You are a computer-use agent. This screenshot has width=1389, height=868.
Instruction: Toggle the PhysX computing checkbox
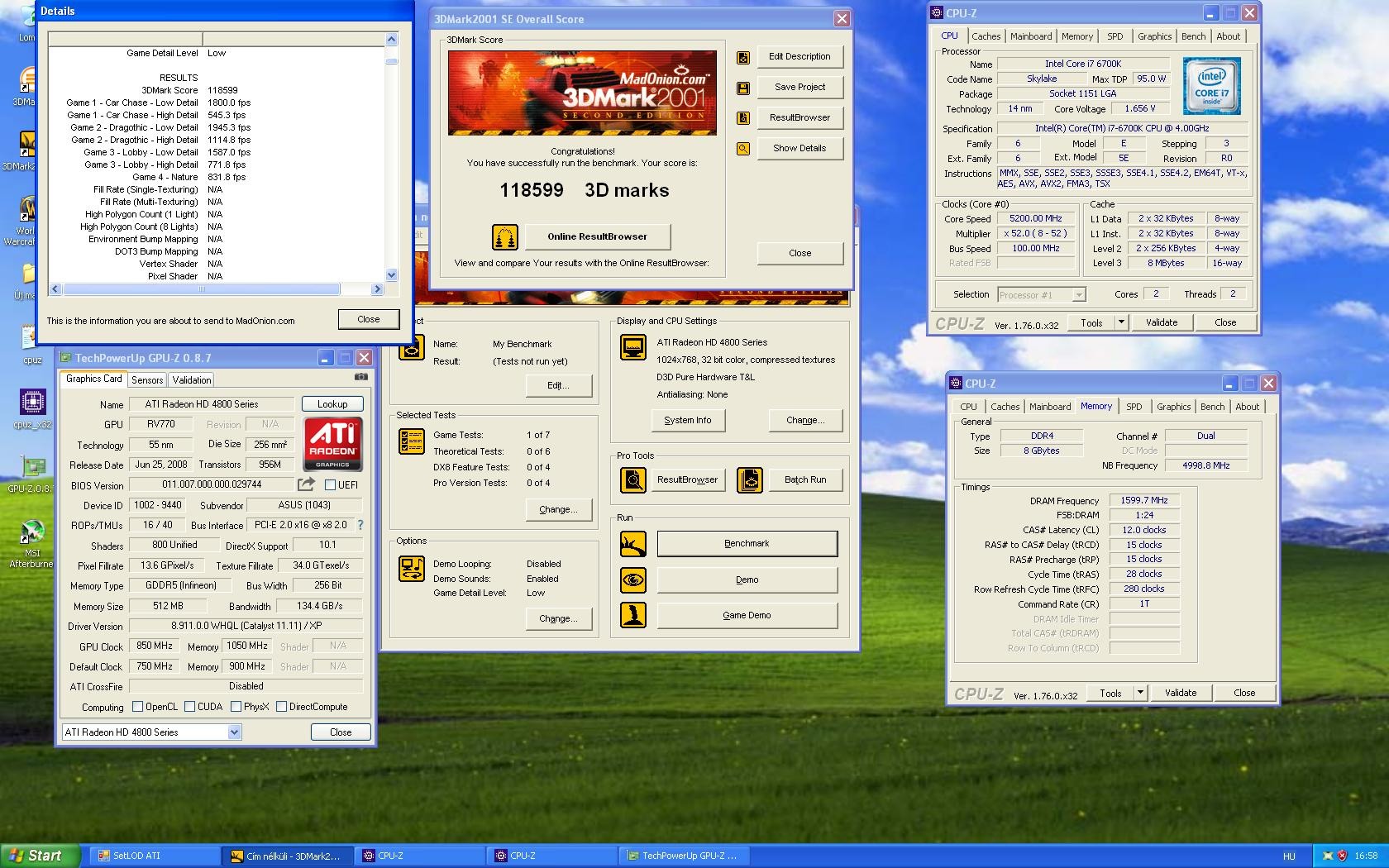236,707
